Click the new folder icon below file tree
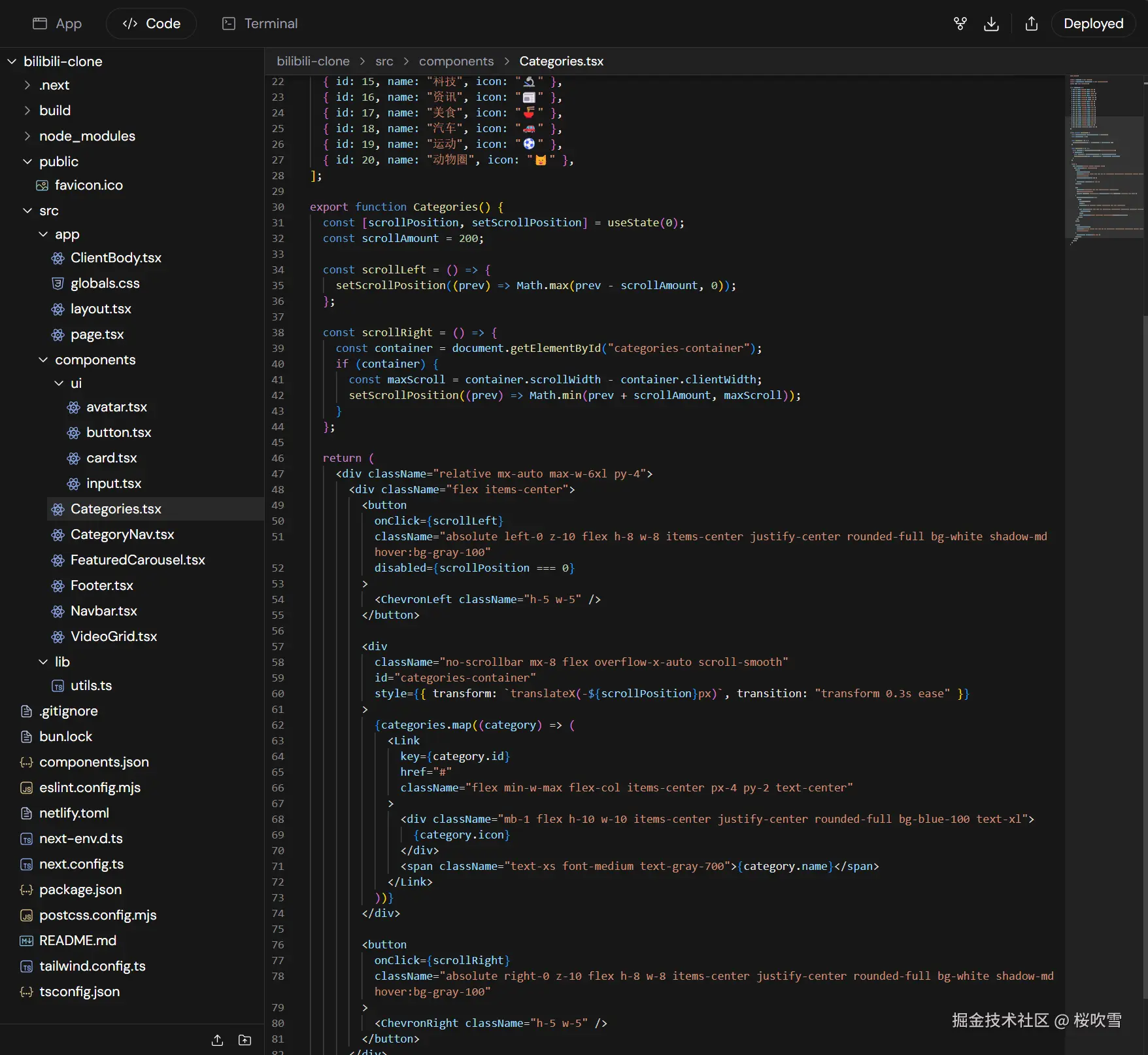This screenshot has width=1148, height=1055. 245,1040
